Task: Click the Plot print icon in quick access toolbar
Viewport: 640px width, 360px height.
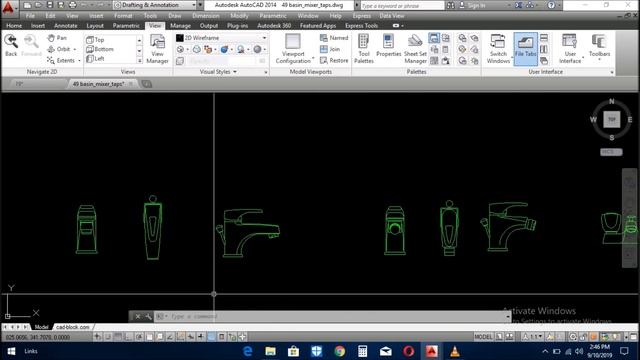Action: [x=72, y=5]
